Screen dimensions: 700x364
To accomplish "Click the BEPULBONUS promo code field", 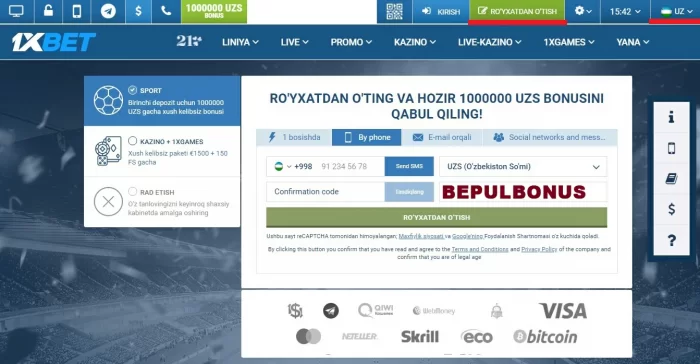I will (x=523, y=192).
